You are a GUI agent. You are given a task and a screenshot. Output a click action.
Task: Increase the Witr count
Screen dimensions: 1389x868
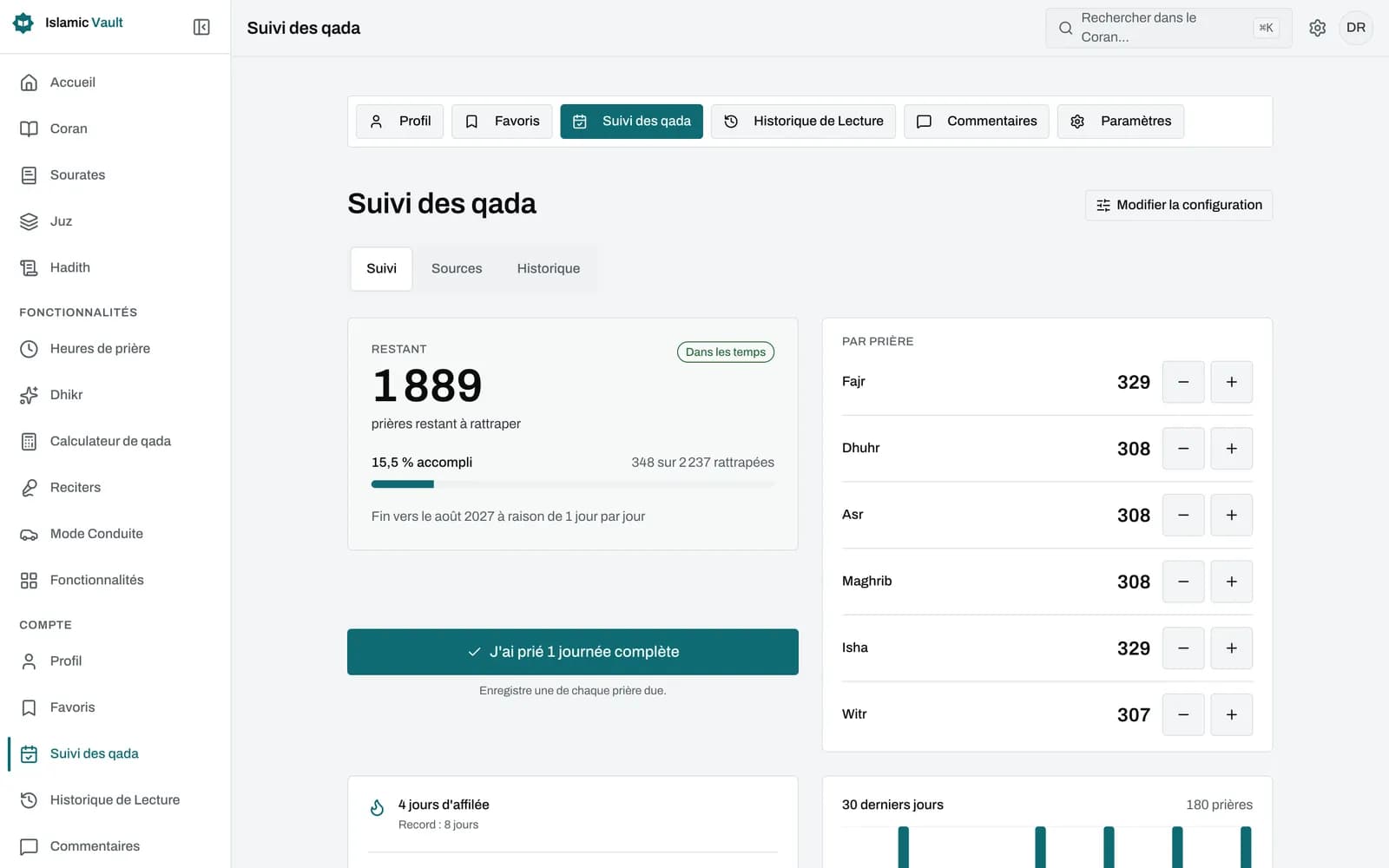click(x=1231, y=715)
